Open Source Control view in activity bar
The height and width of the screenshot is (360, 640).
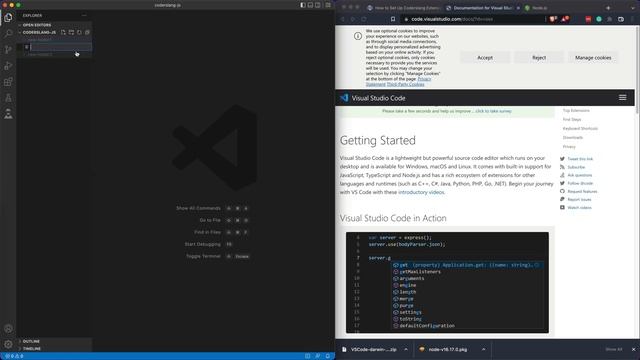click(x=8, y=50)
